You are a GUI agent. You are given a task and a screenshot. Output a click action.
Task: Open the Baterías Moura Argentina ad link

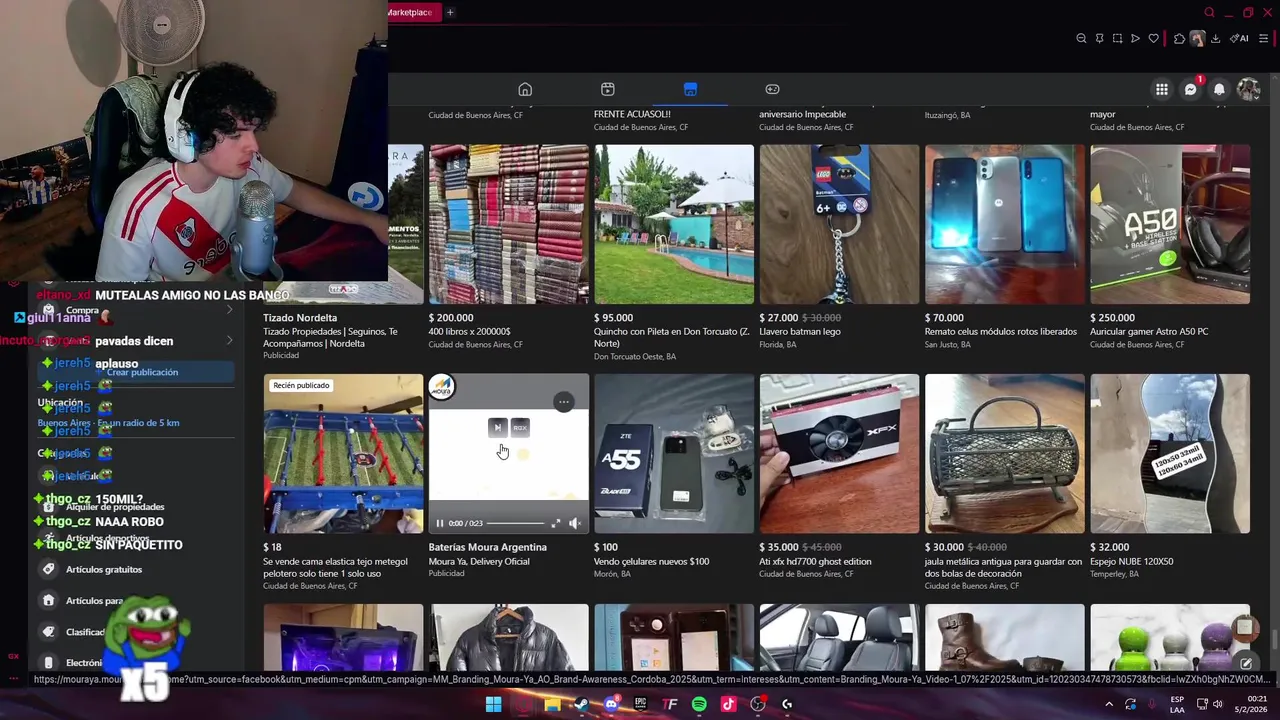(x=487, y=547)
